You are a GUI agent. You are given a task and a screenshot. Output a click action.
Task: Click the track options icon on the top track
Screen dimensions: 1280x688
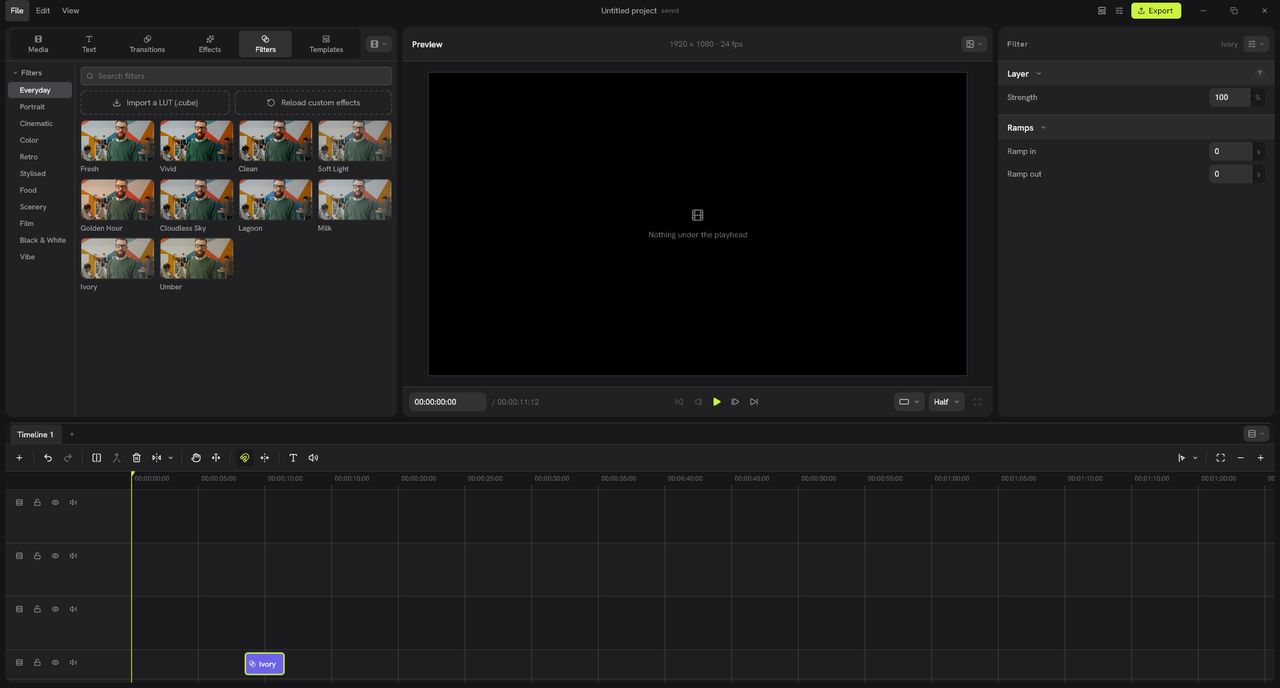pos(19,503)
